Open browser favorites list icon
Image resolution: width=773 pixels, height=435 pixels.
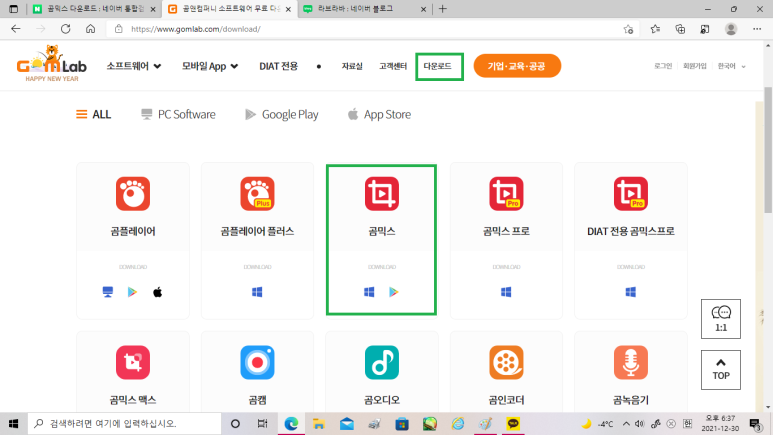tap(655, 29)
